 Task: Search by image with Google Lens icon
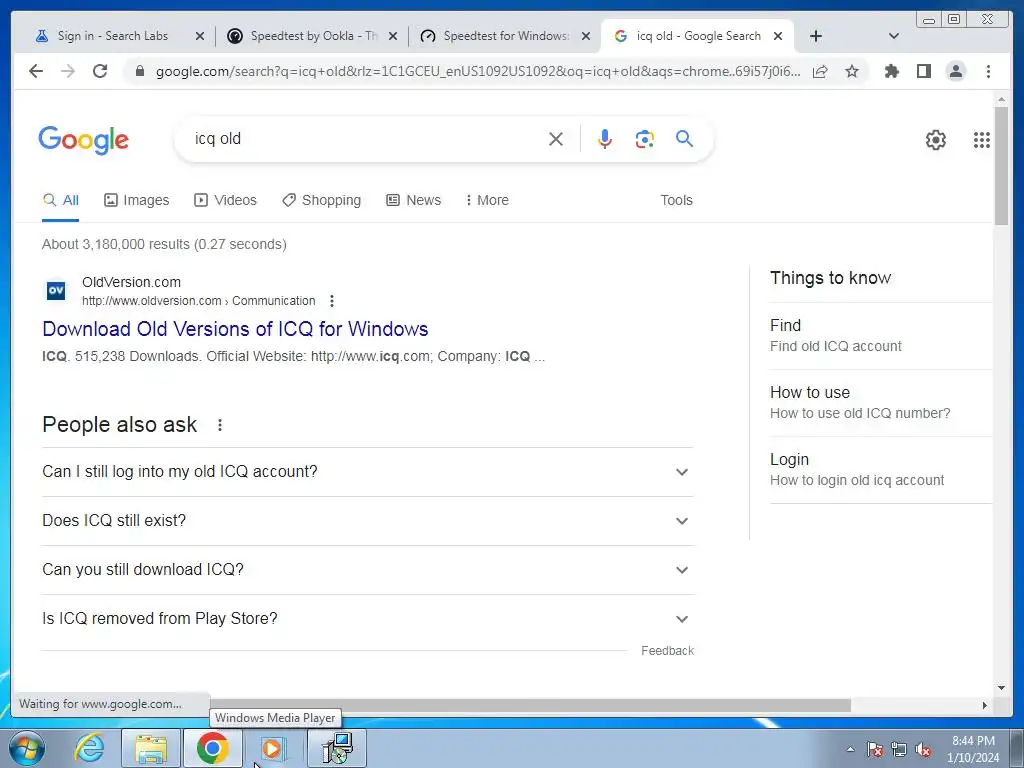pos(645,139)
